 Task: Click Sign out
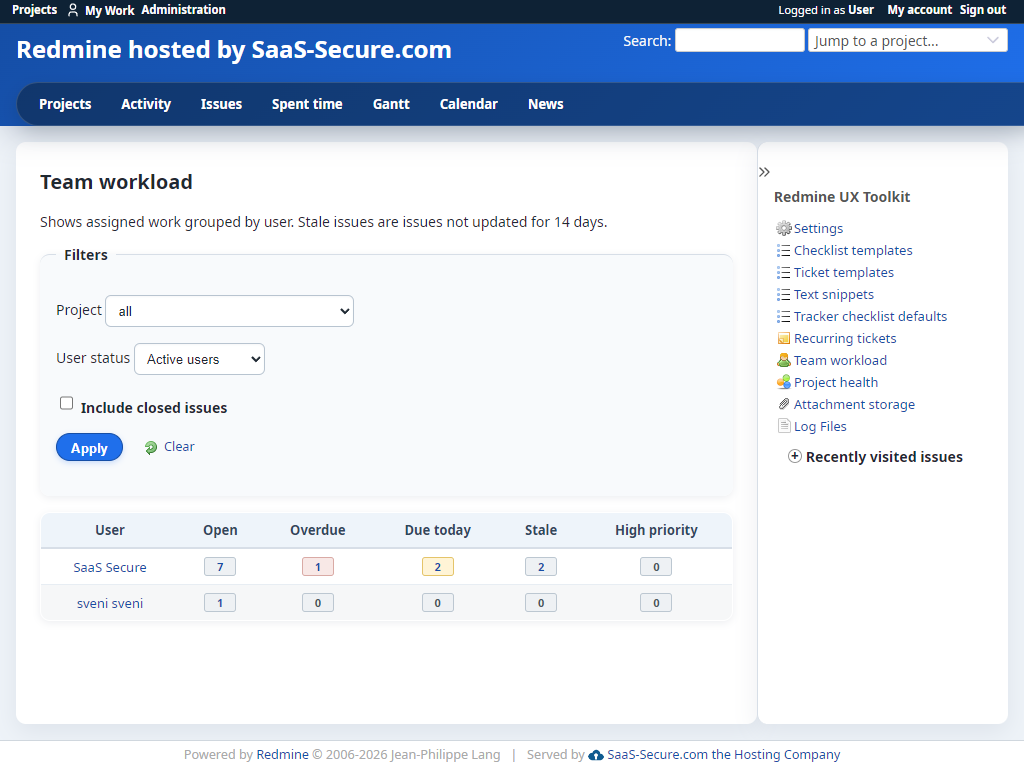983,10
